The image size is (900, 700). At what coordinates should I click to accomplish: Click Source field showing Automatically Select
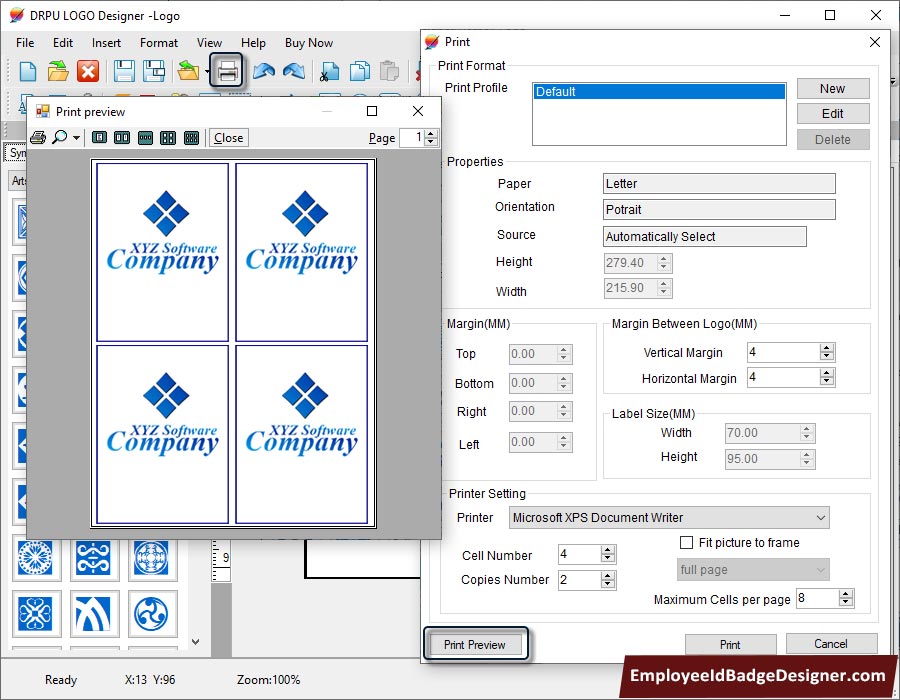pyautogui.click(x=705, y=236)
